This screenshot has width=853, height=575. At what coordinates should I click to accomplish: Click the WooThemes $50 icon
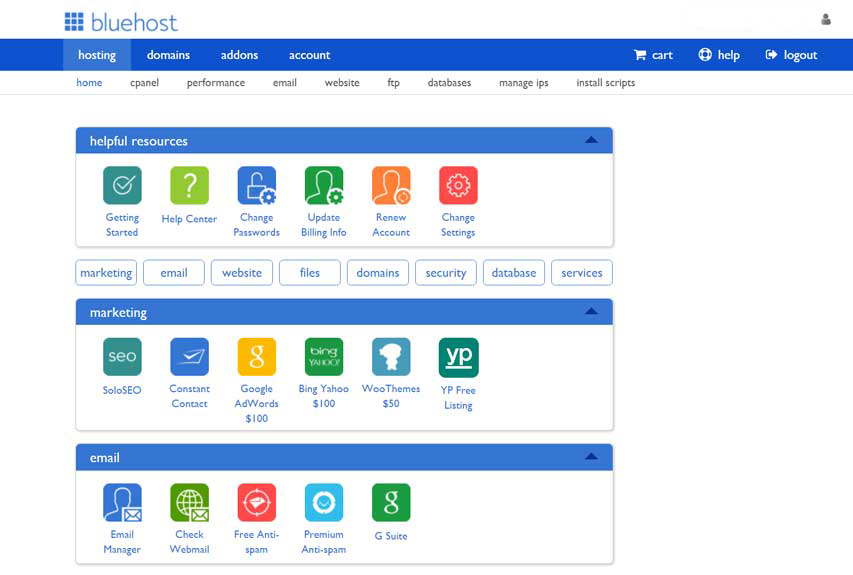tap(391, 357)
